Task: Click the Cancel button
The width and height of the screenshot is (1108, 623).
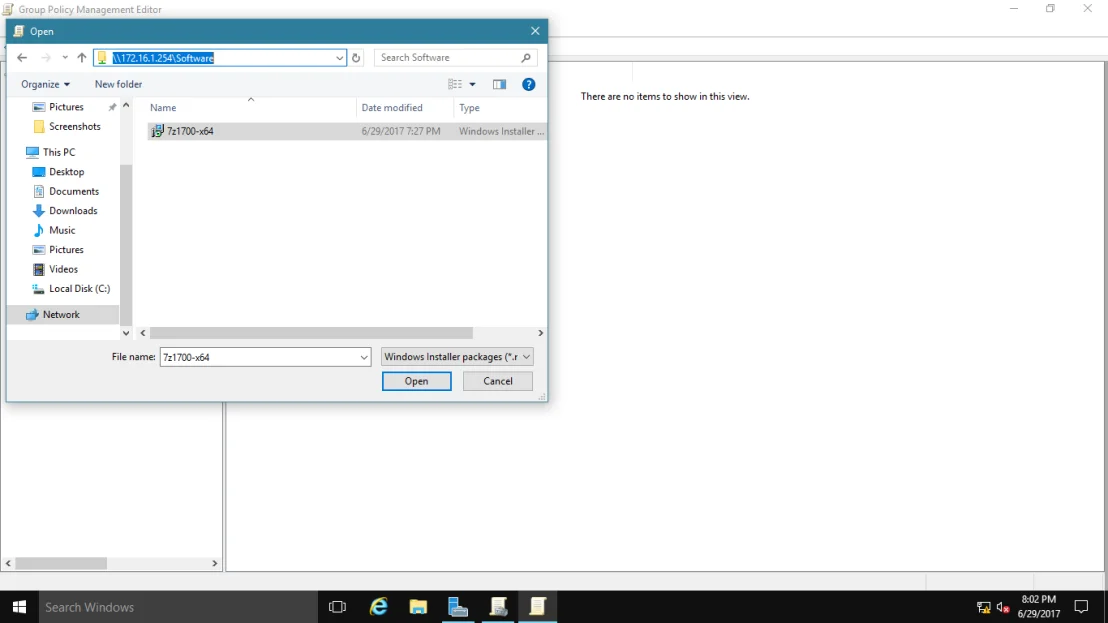Action: 497,381
